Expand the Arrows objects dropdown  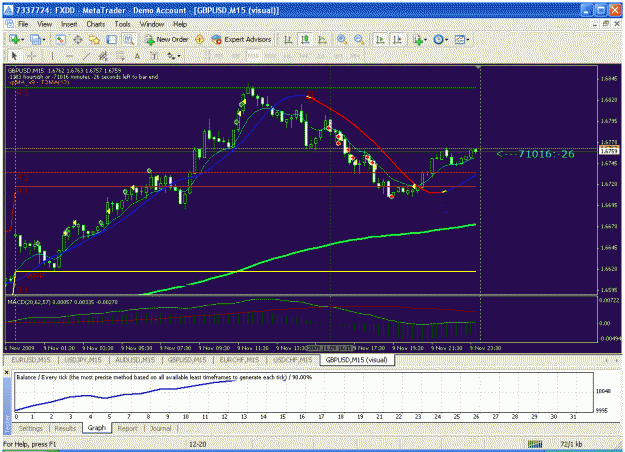click(x=179, y=56)
